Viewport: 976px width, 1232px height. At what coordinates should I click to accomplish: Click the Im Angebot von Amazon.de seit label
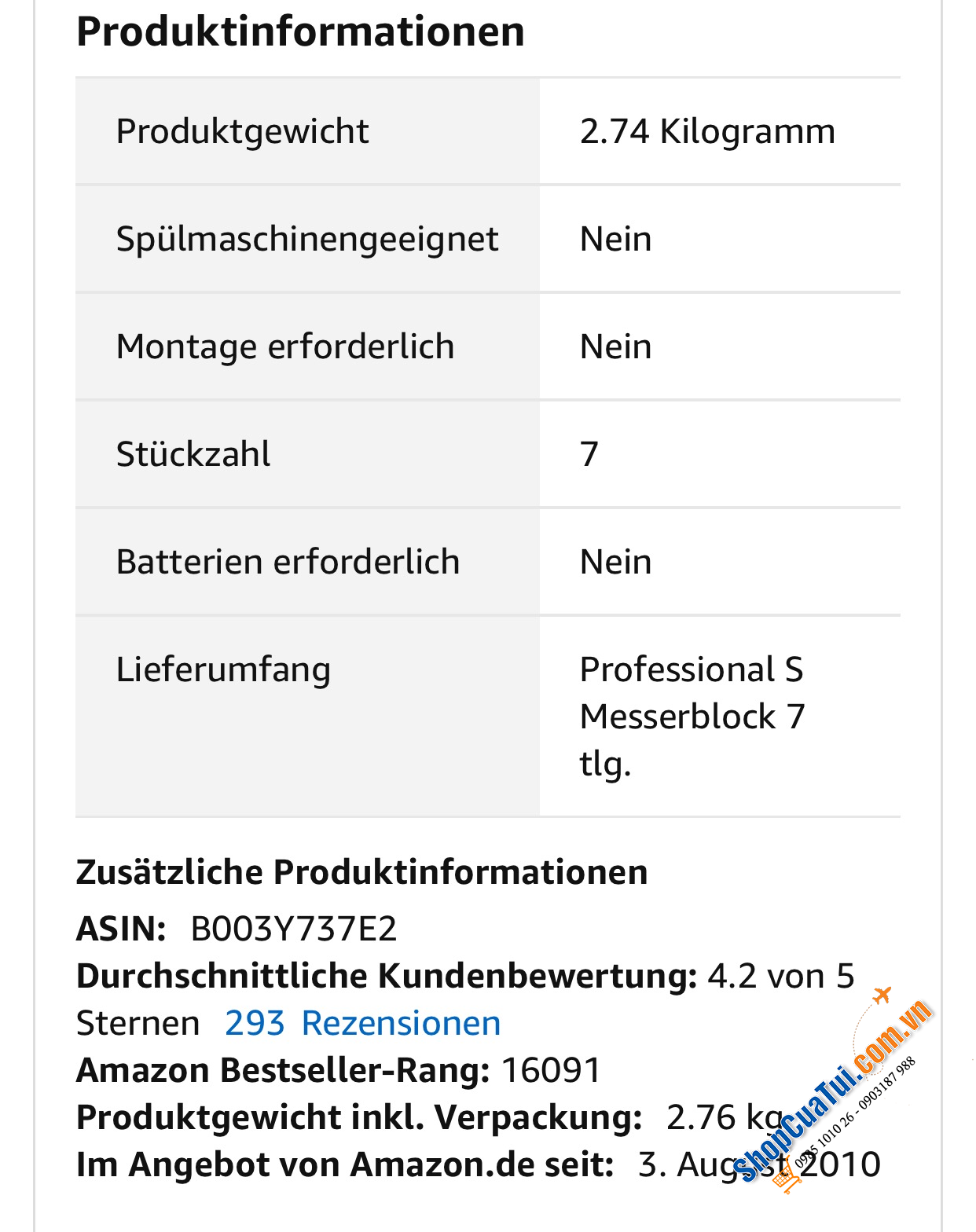click(344, 1164)
